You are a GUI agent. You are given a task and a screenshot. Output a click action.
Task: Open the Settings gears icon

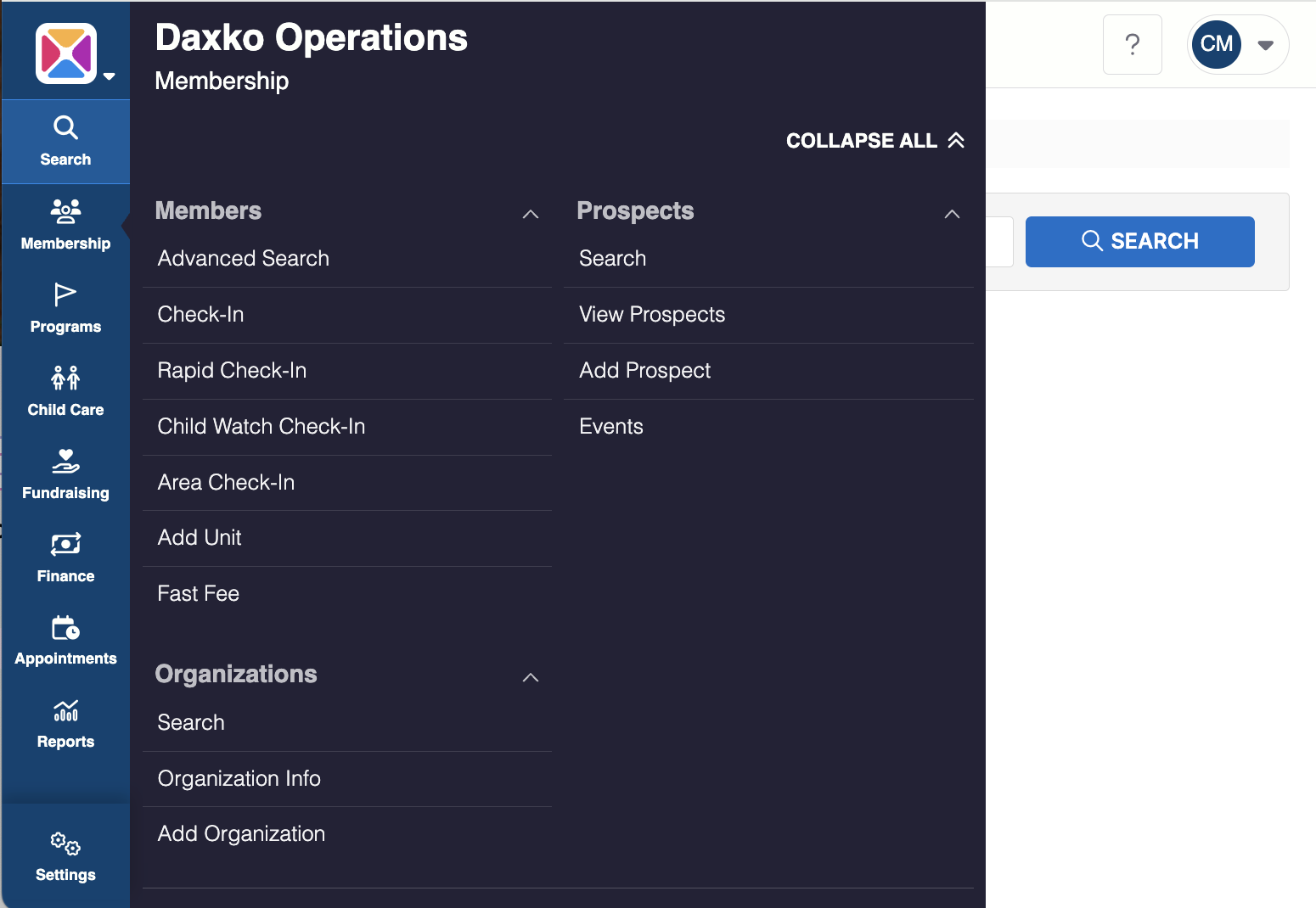pos(65,844)
